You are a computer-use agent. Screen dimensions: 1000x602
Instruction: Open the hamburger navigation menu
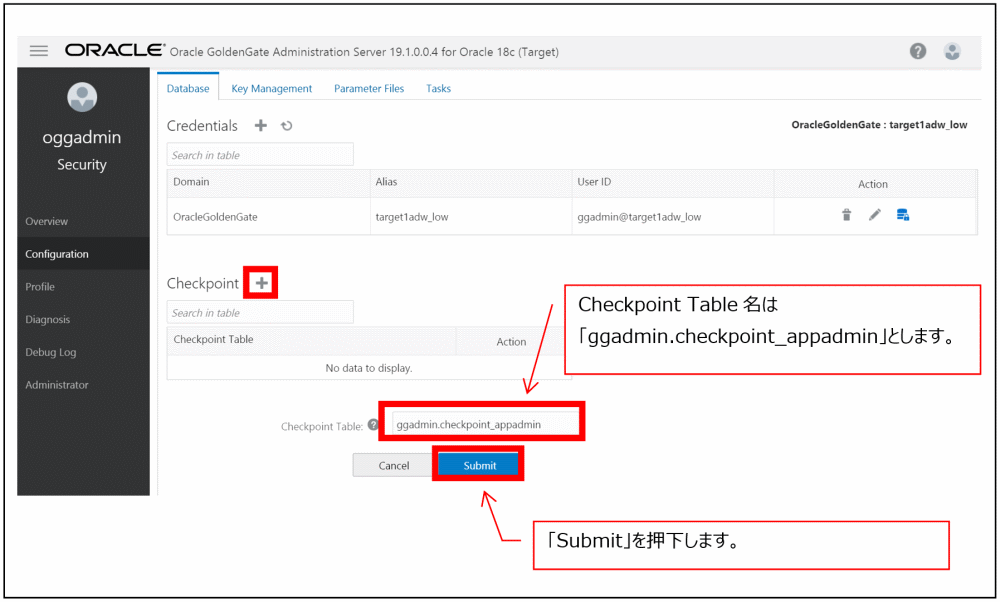pyautogui.click(x=39, y=51)
